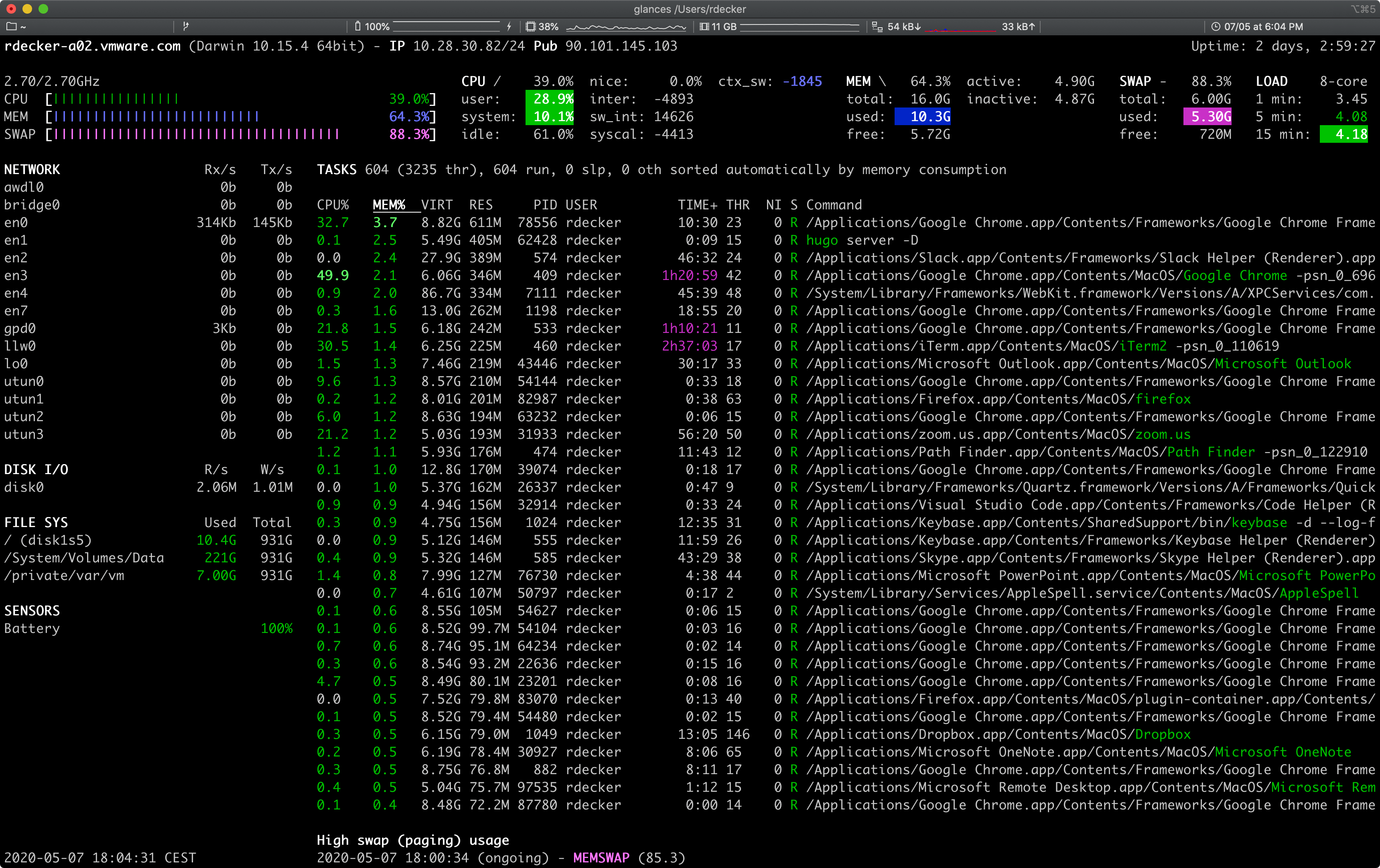This screenshot has height=868, width=1380.
Task: Click process time 2h37:03
Action: tap(690, 347)
